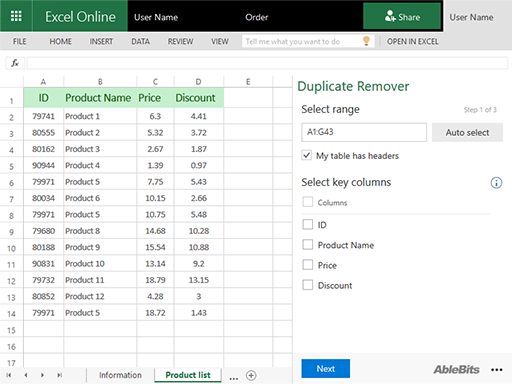Image resolution: width=512 pixels, height=384 pixels.
Task: Click the Auto select button
Action: [x=467, y=132]
